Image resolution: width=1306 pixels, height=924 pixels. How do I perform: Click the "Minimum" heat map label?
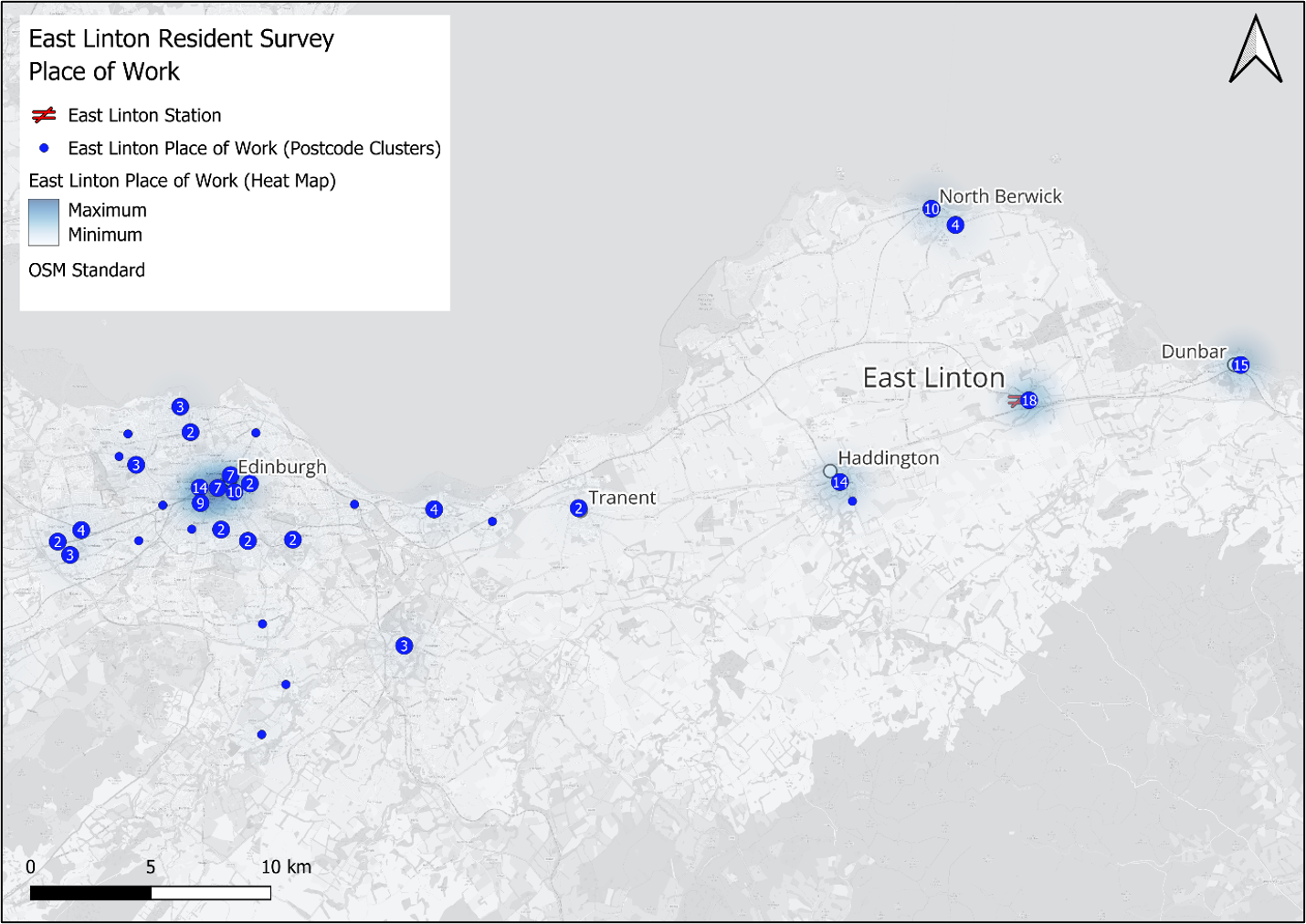click(105, 235)
